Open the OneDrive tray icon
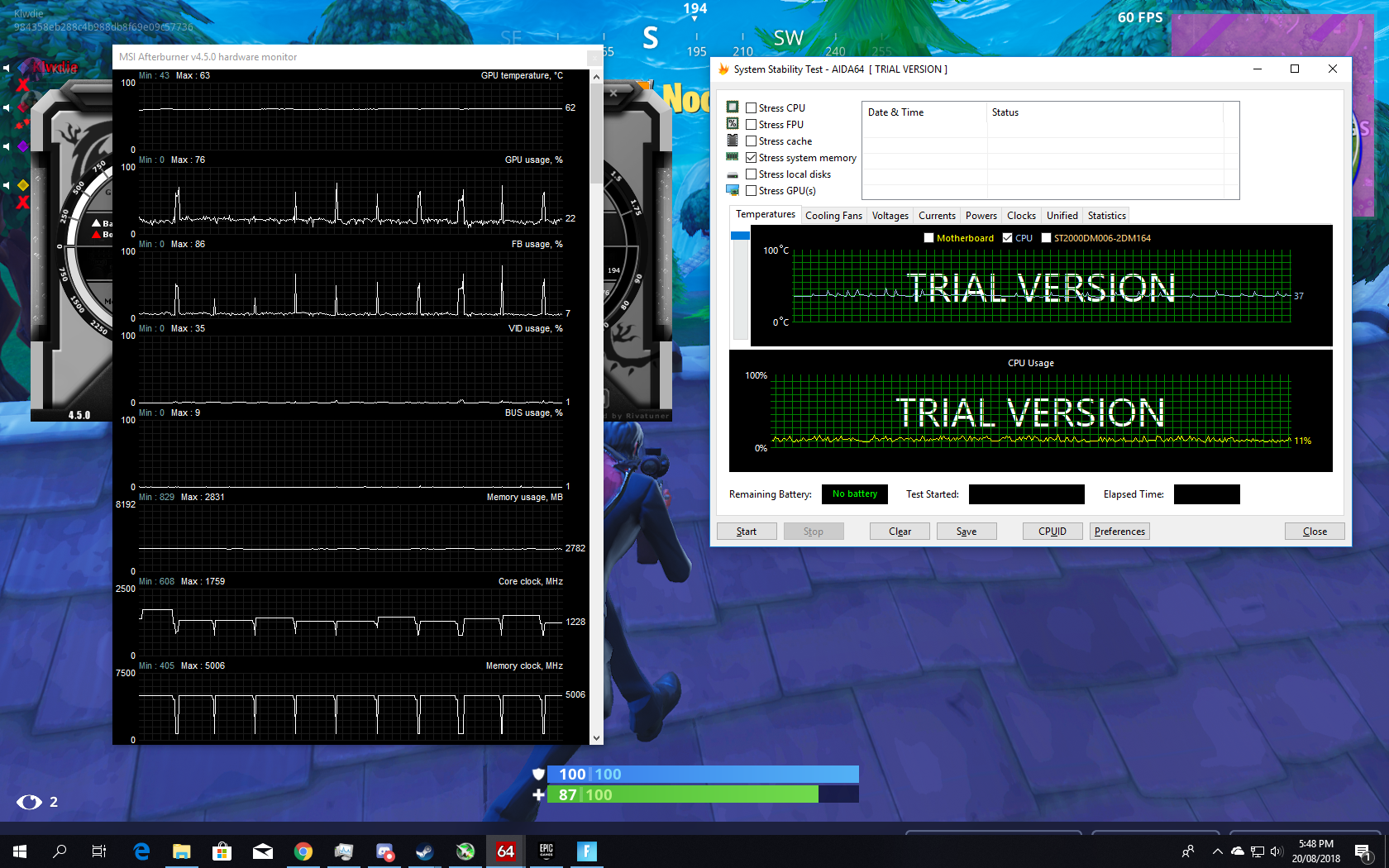The height and width of the screenshot is (868, 1389). click(1238, 851)
